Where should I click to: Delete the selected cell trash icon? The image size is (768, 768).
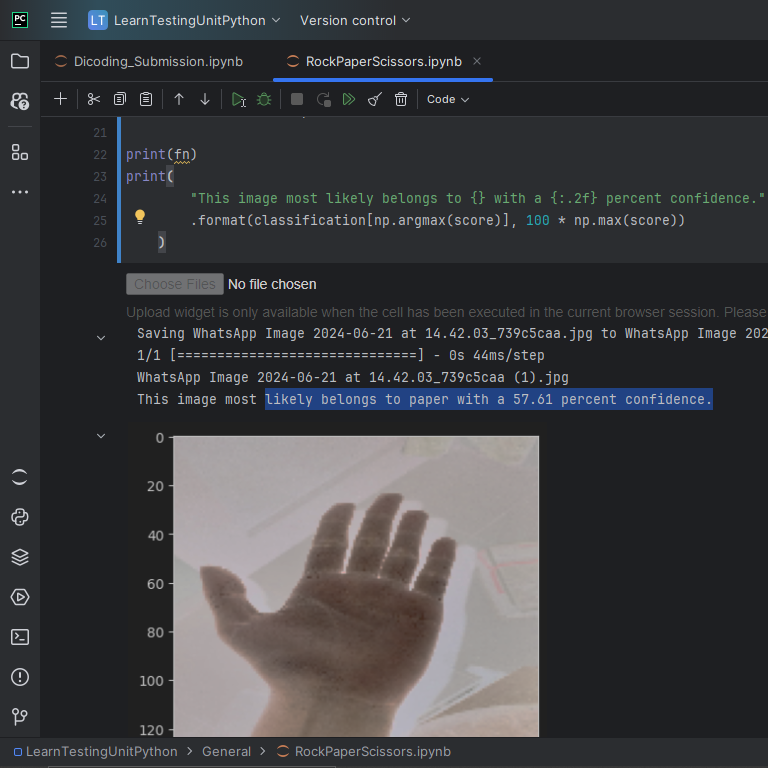point(401,99)
